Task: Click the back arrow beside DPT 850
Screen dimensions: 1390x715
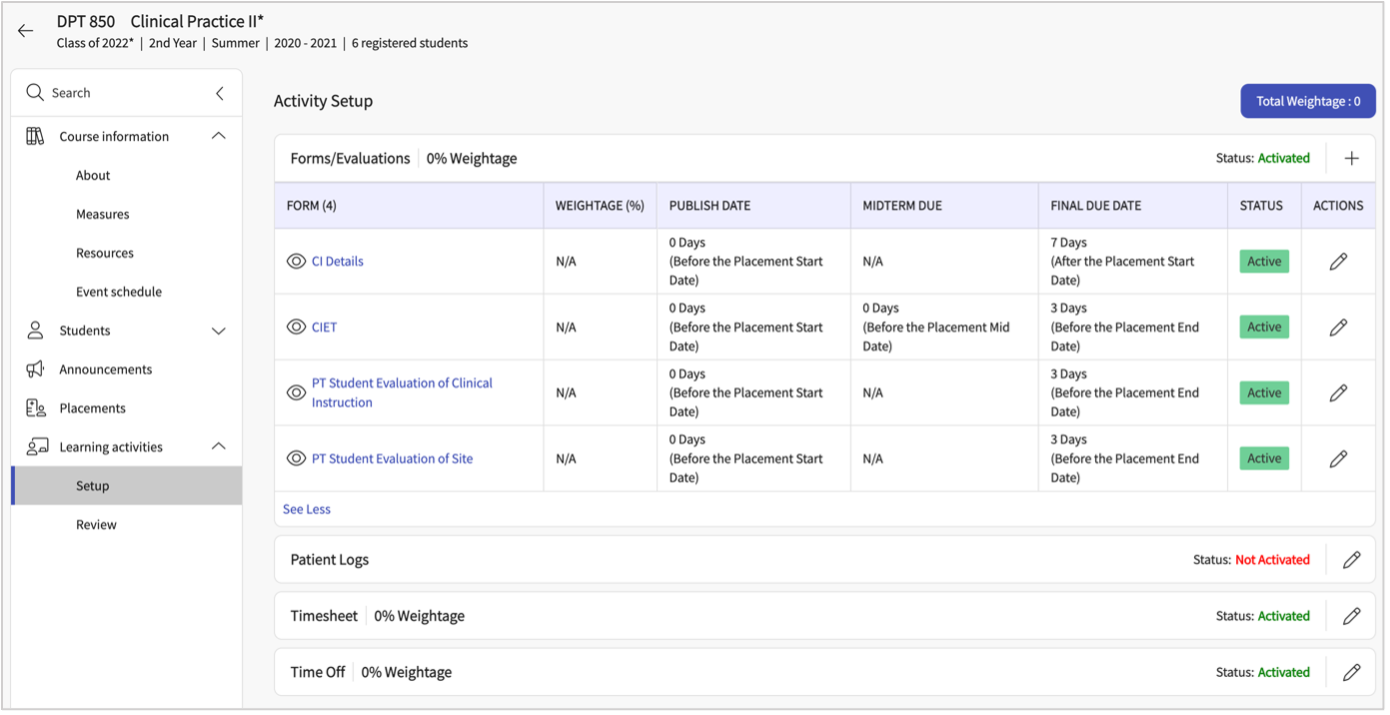Action: (26, 31)
